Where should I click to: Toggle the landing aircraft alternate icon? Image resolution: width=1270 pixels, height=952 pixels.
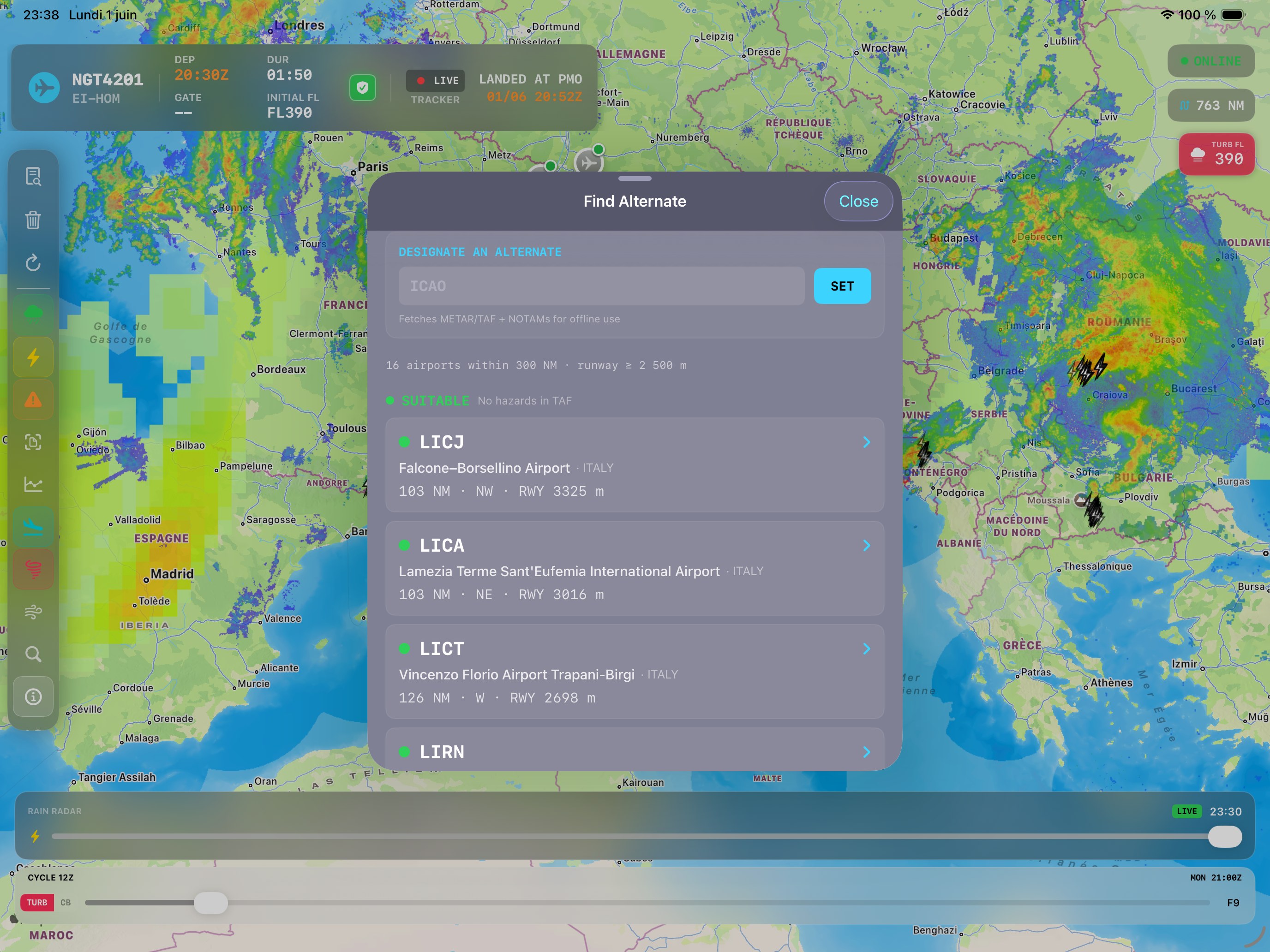click(33, 526)
